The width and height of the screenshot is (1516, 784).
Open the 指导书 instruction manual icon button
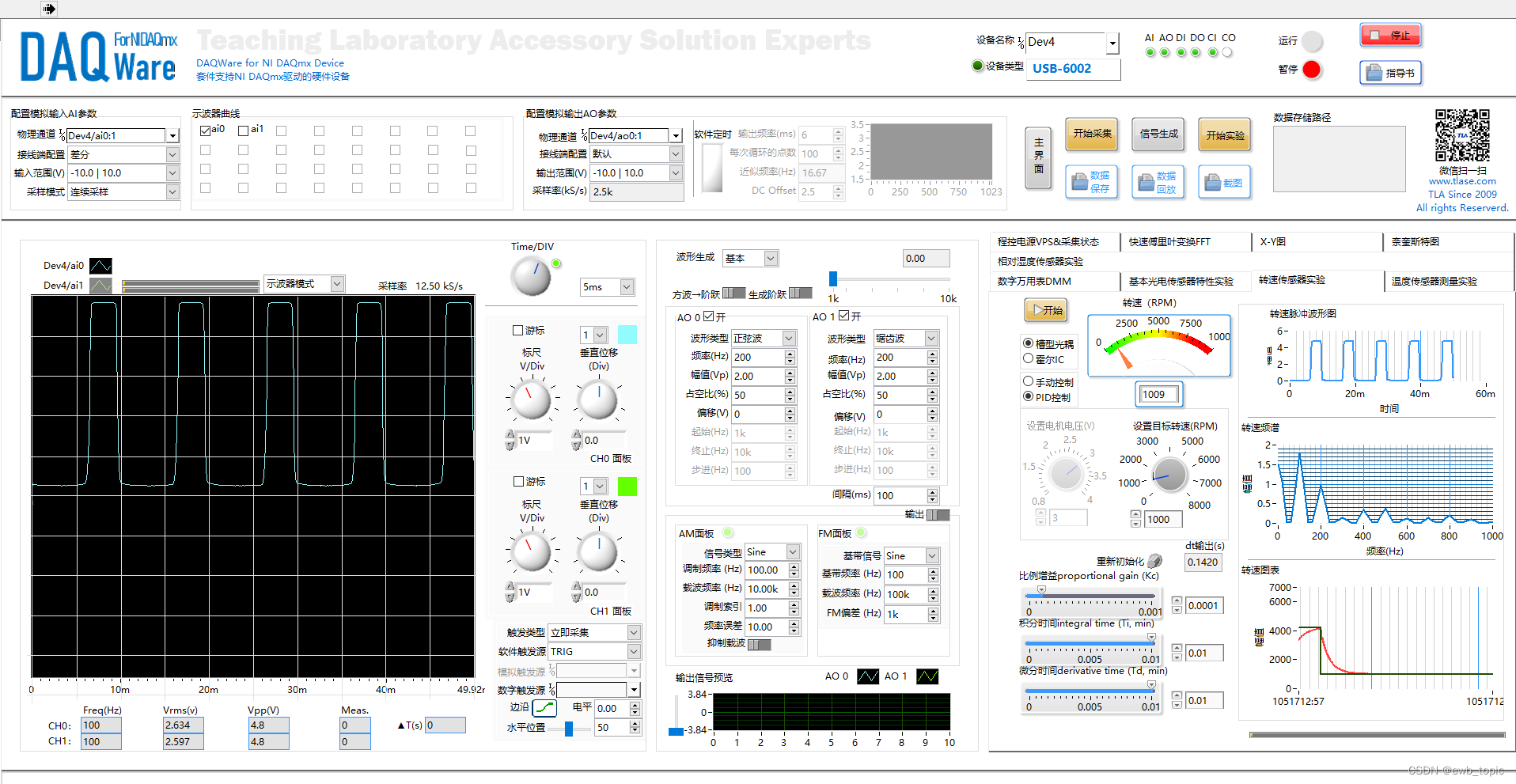click(x=1390, y=73)
